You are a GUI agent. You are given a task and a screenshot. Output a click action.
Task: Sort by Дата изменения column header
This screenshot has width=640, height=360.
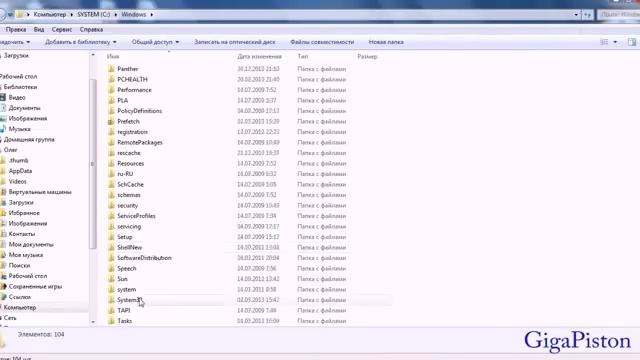tap(260, 56)
